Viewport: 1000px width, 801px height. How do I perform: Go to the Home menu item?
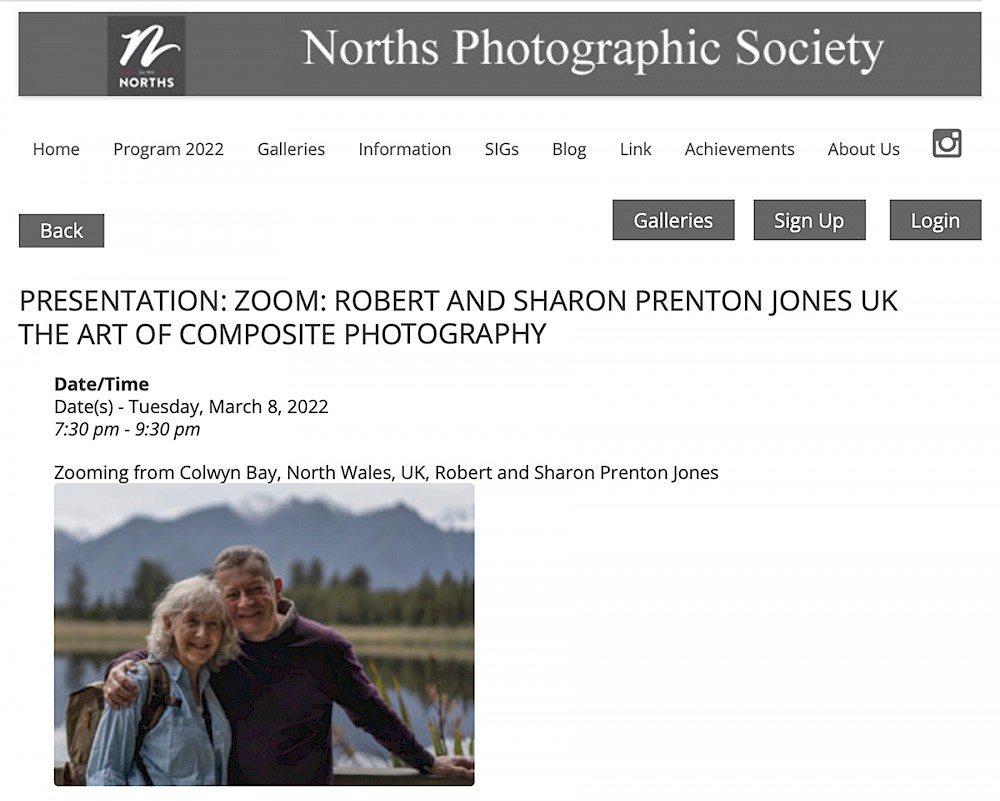click(x=56, y=149)
